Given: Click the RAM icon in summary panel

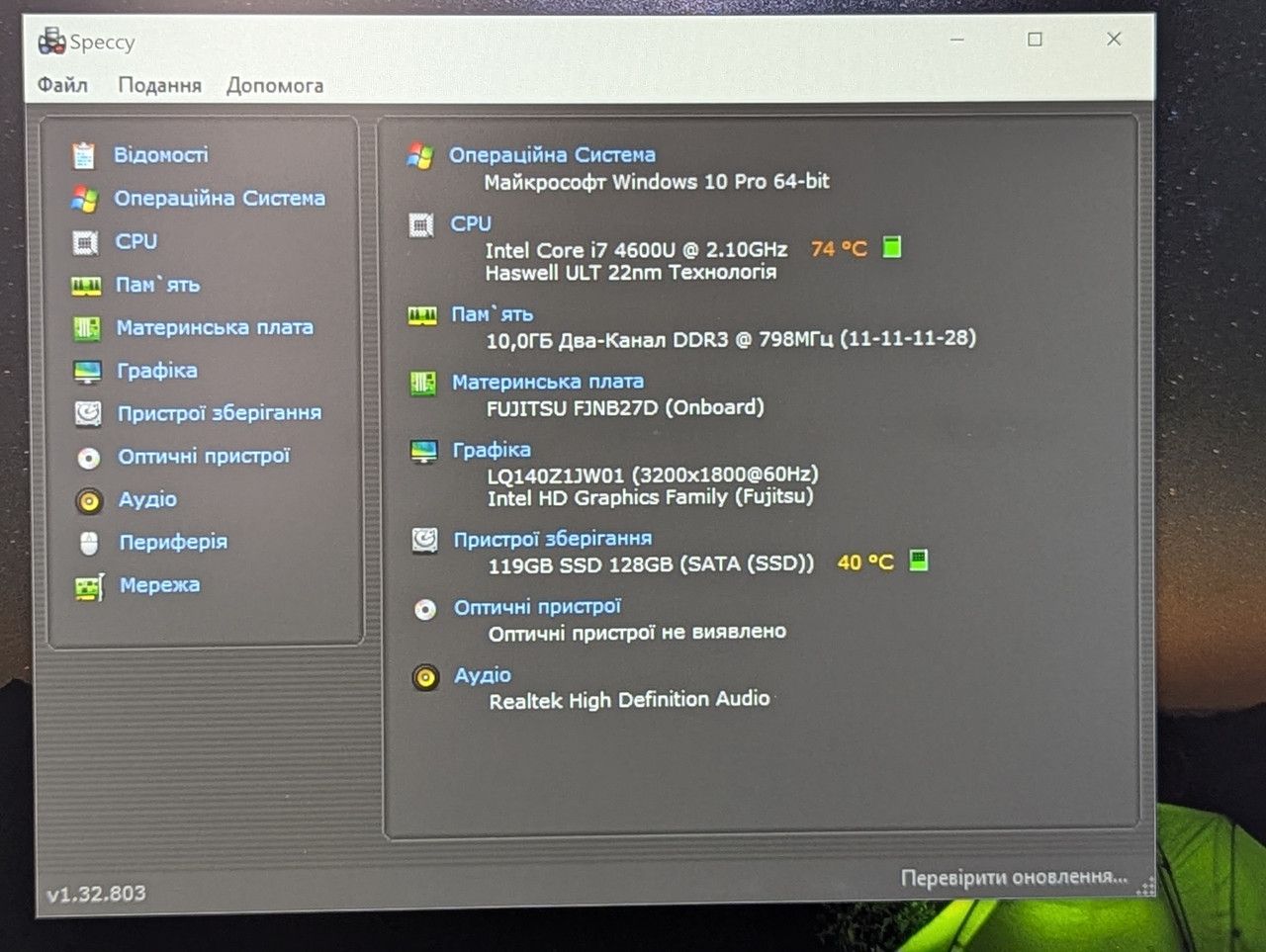Looking at the screenshot, I should coord(422,315).
